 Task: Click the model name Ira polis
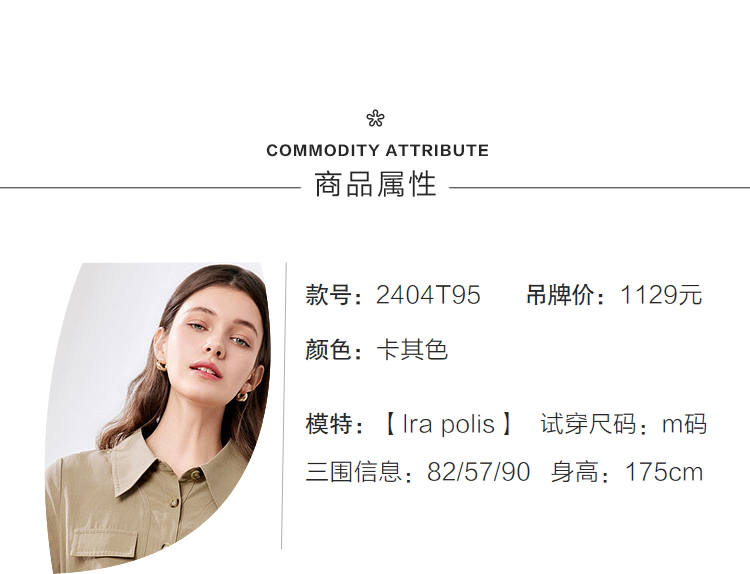click(448, 424)
